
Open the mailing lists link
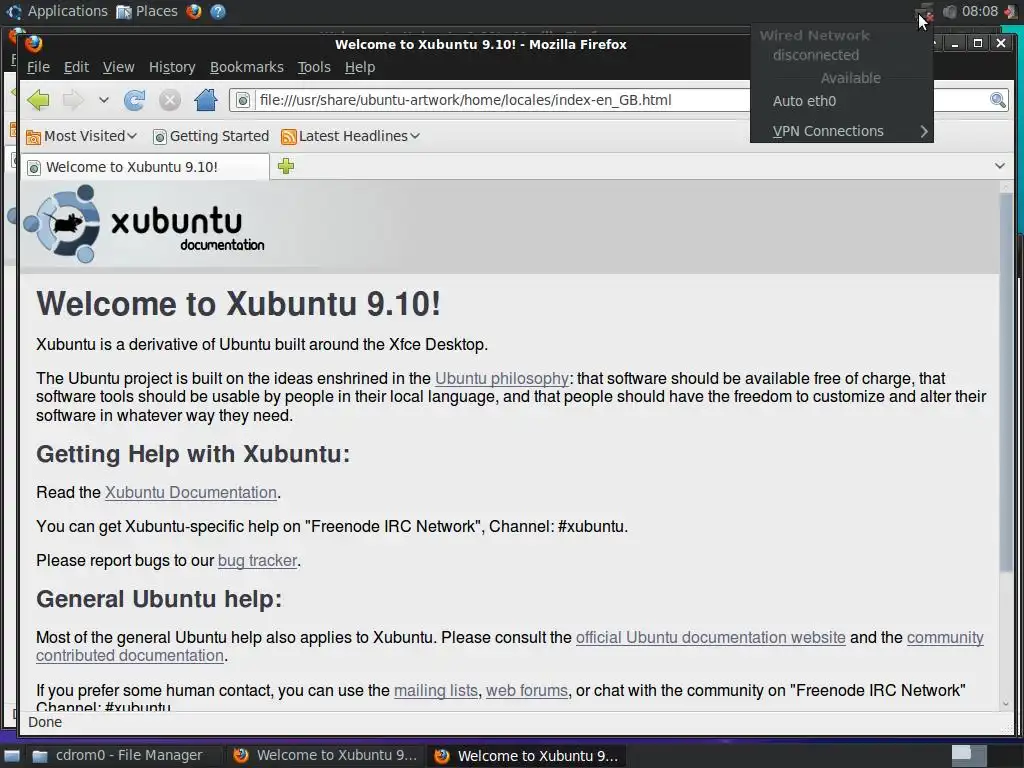(x=436, y=690)
